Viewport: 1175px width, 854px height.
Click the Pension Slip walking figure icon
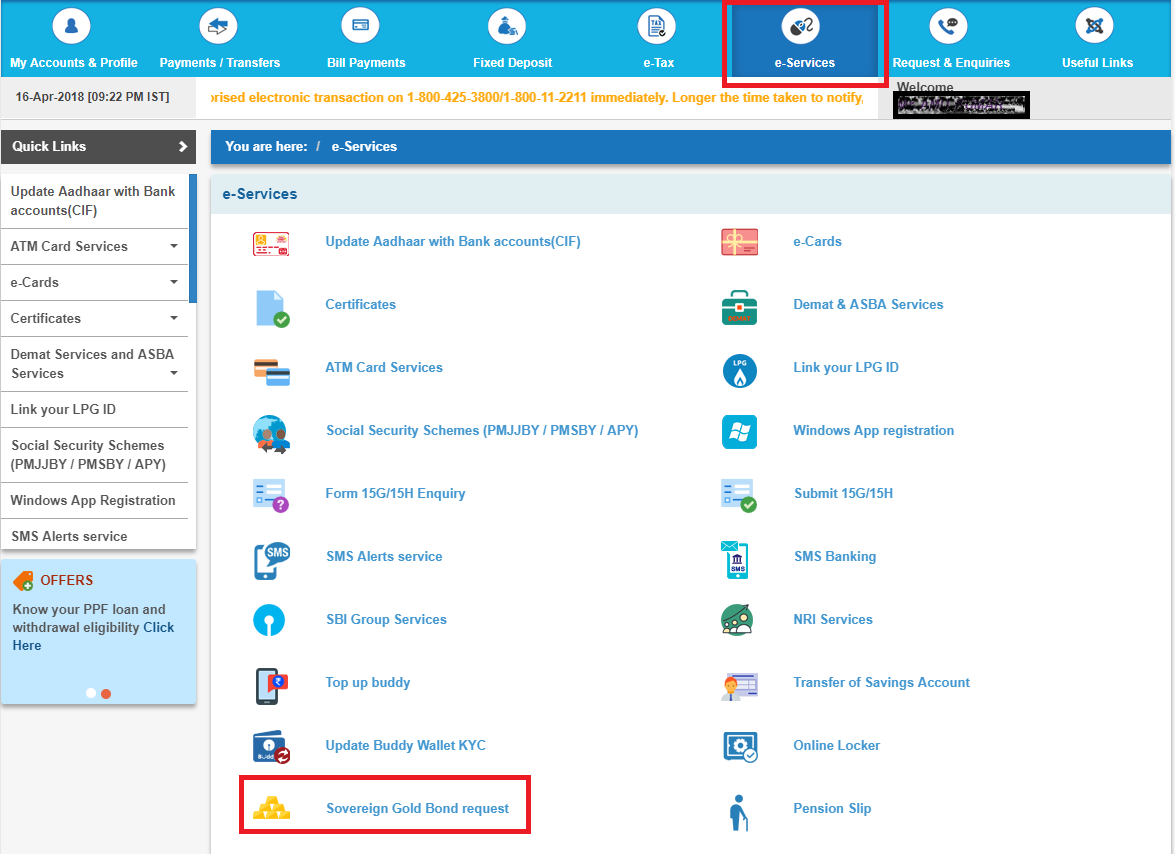coord(739,813)
